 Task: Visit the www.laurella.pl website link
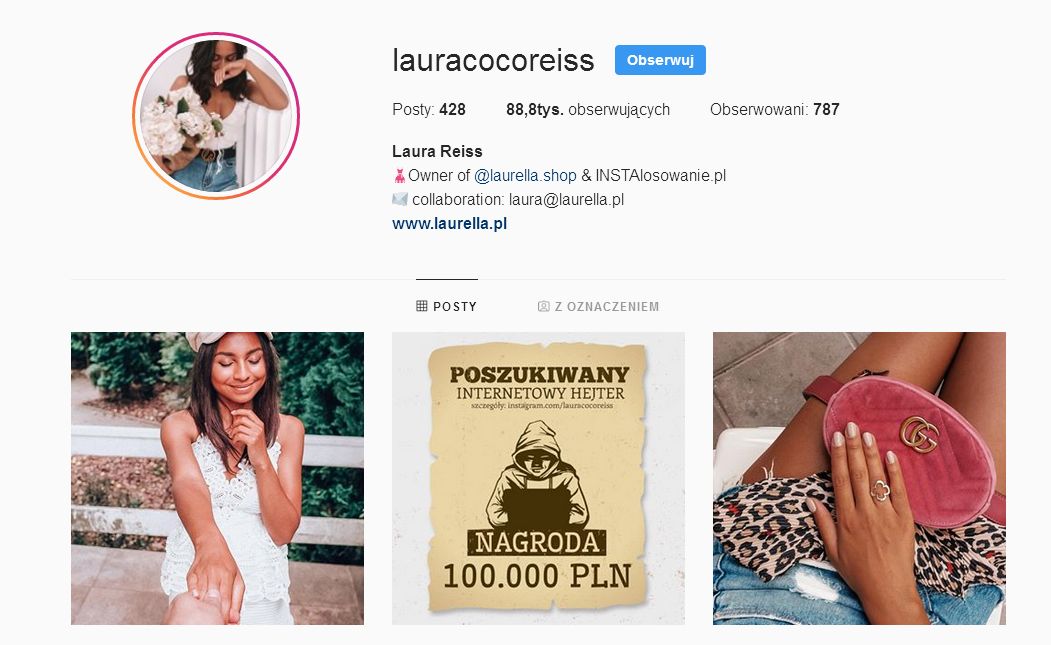click(449, 223)
